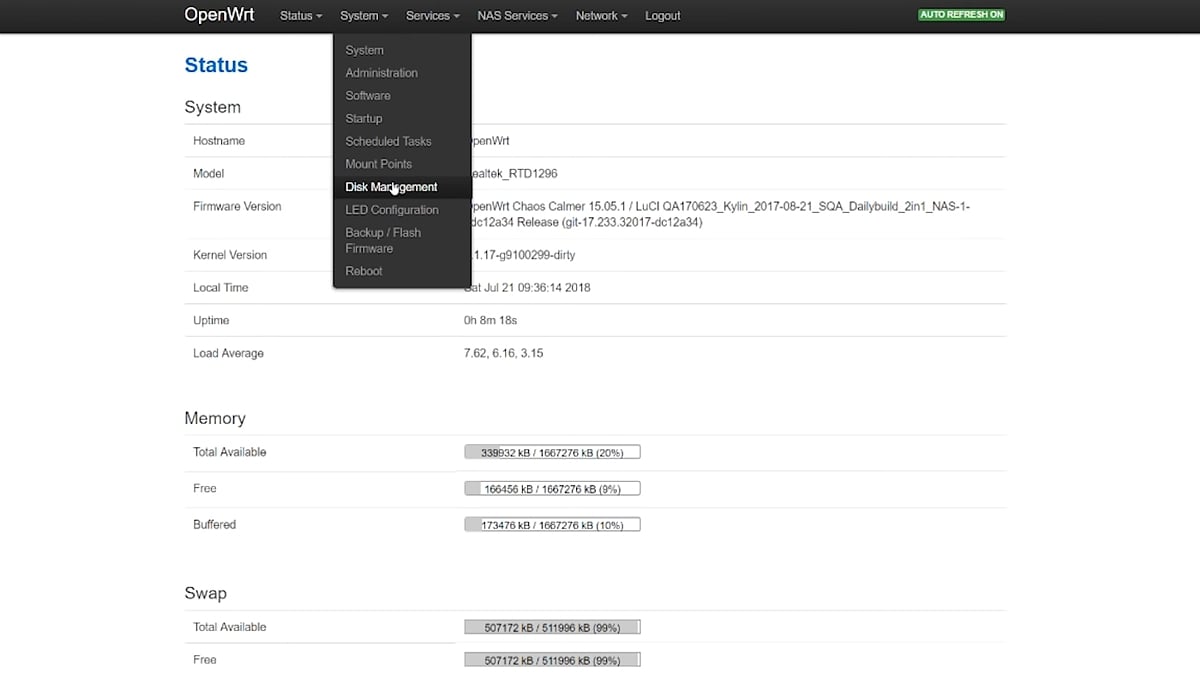
Task: Select Reboot from the System menu
Action: pyautogui.click(x=363, y=270)
